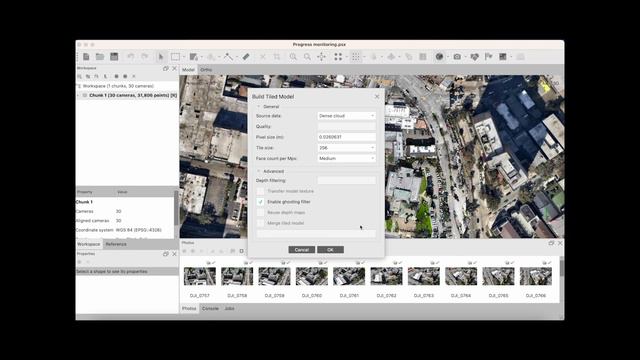
Task: Select the DJI_0766 photo thumbnail
Action: coord(536,276)
